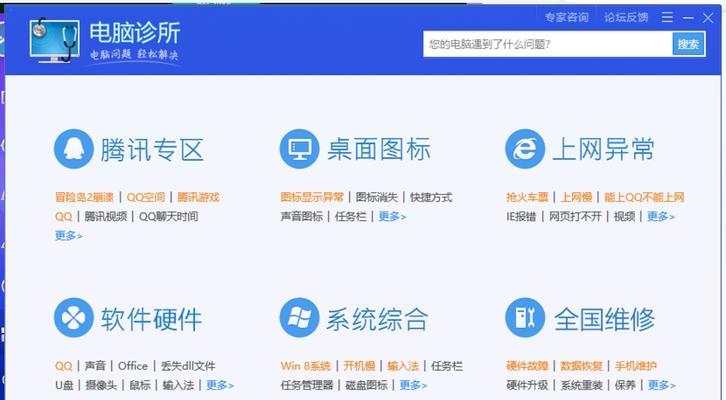
Task: Open the 视频 topic under 上网异常
Action: coord(625,216)
